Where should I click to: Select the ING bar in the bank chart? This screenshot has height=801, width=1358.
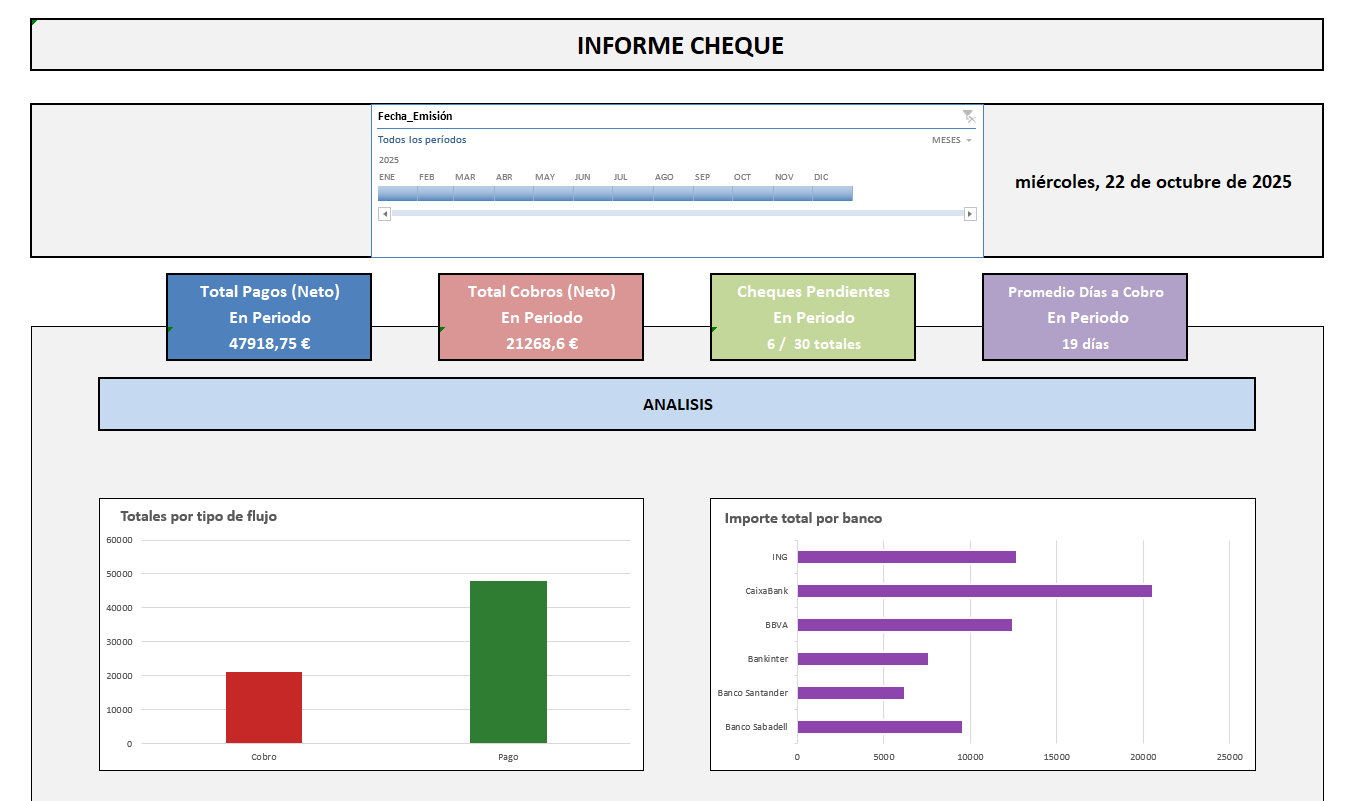pyautogui.click(x=905, y=556)
